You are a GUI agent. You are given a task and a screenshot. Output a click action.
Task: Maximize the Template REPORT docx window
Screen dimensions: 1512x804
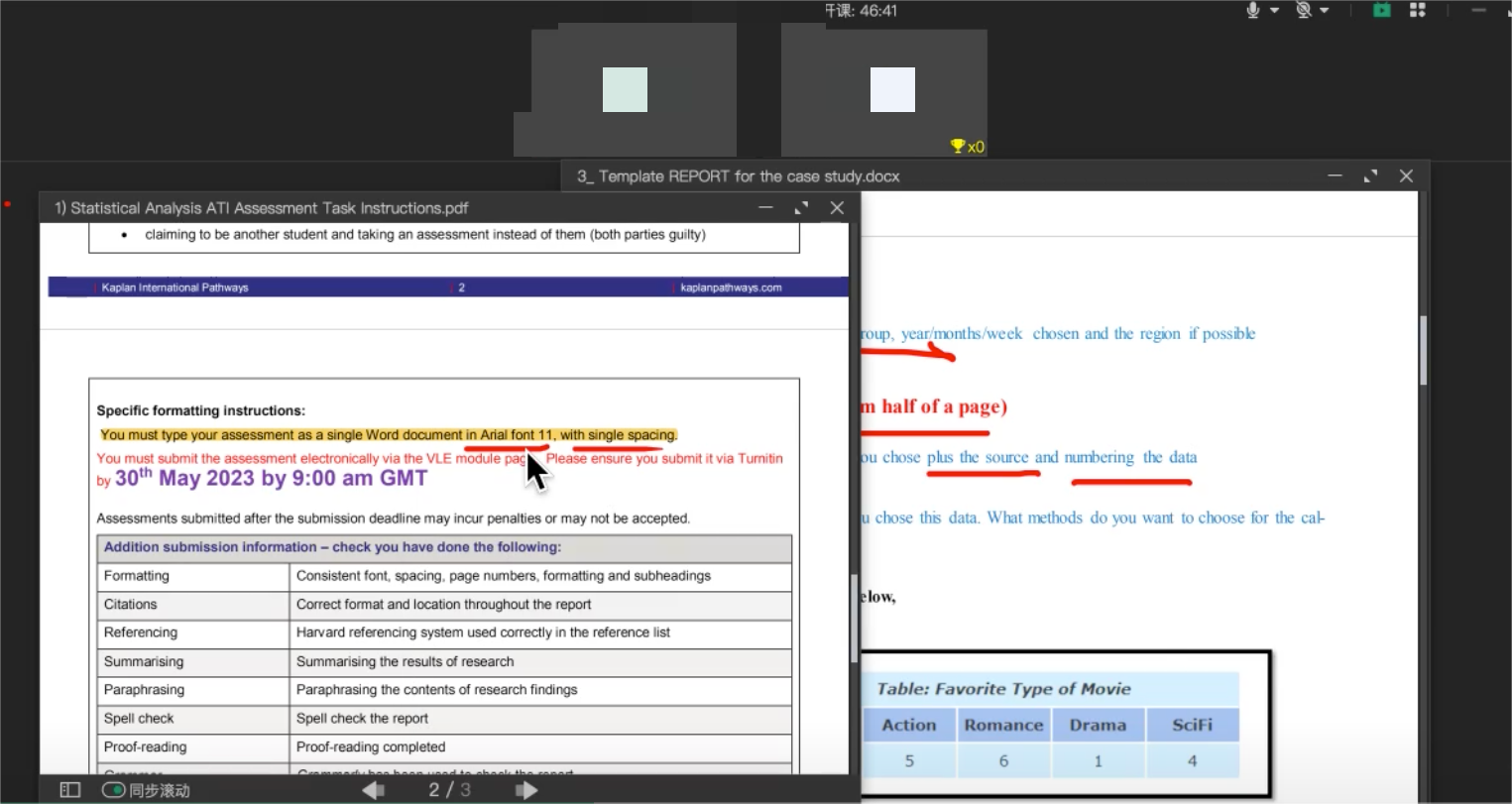(1370, 176)
